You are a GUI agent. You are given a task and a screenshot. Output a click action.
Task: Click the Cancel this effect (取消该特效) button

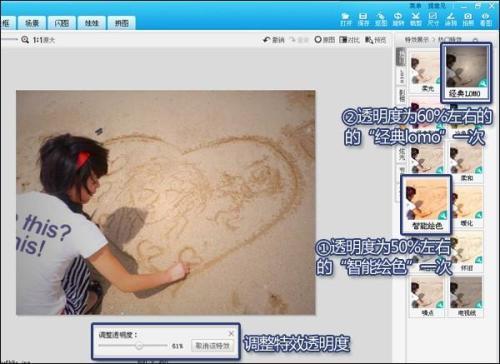point(212,346)
